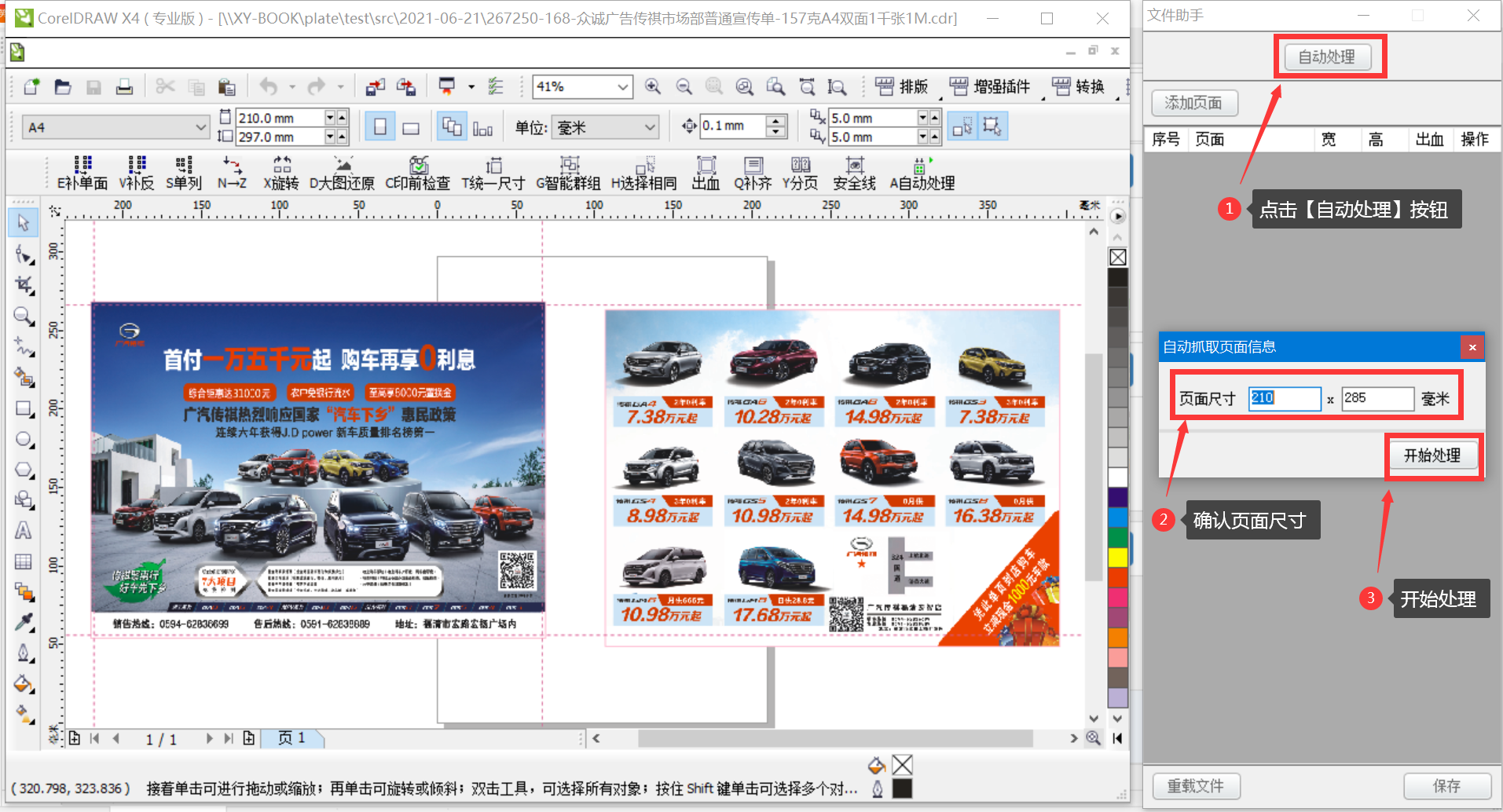Toggle draw complex objects option
1503x812 pixels.
coord(992,126)
